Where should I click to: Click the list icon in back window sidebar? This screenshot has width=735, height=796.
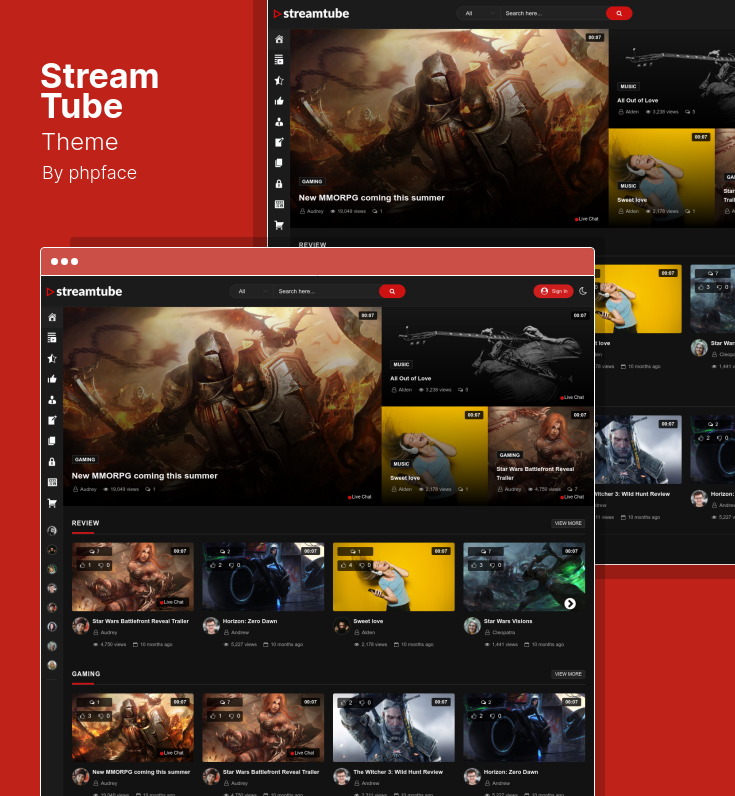click(x=279, y=60)
